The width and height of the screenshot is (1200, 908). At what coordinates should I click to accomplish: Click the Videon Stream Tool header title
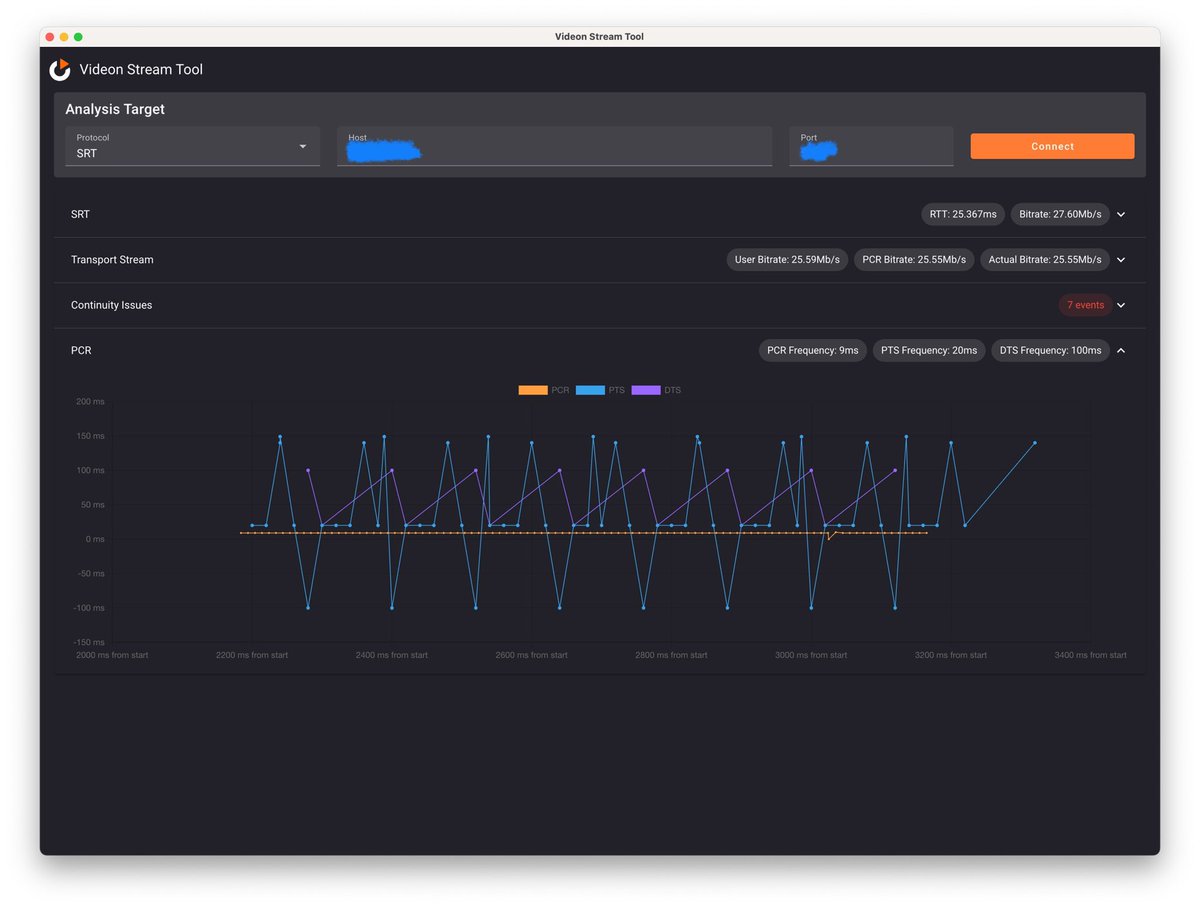click(x=141, y=70)
